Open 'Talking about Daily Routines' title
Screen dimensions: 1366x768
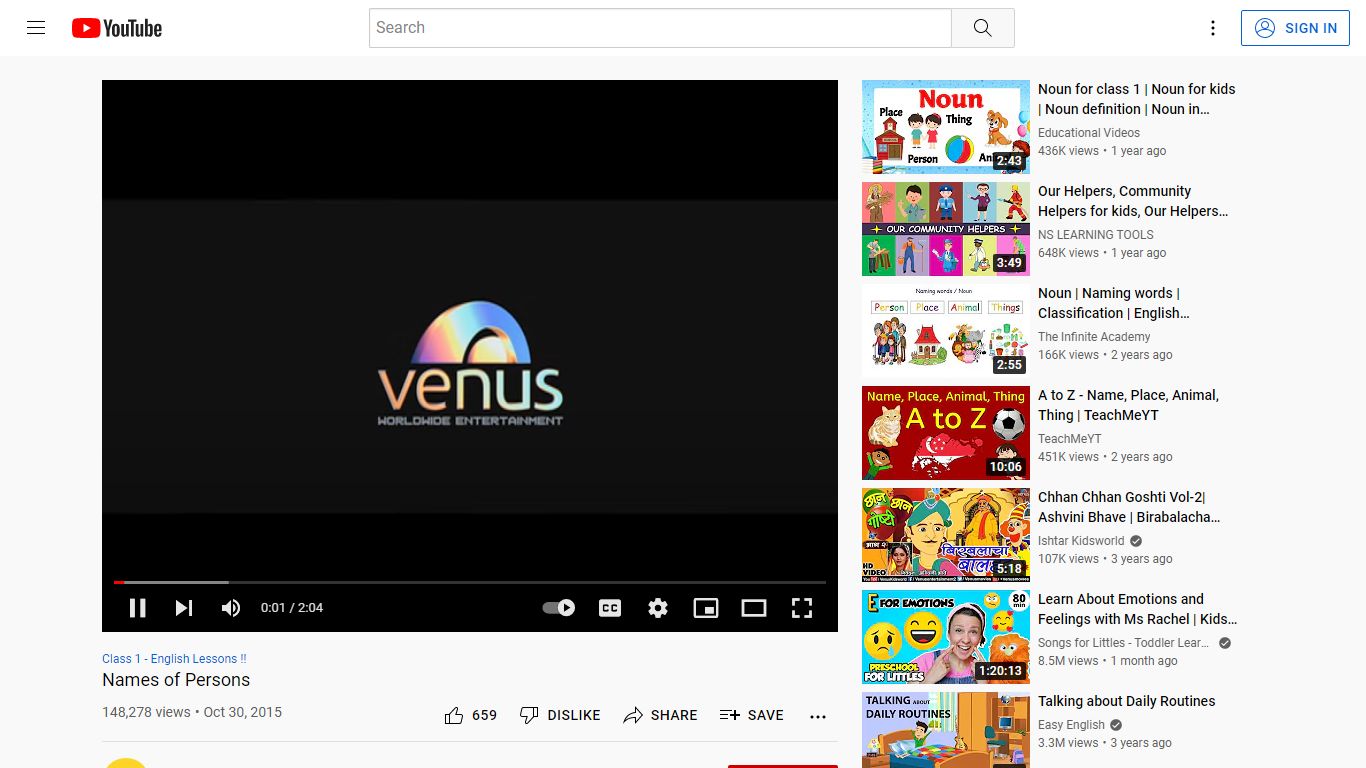tap(1127, 701)
